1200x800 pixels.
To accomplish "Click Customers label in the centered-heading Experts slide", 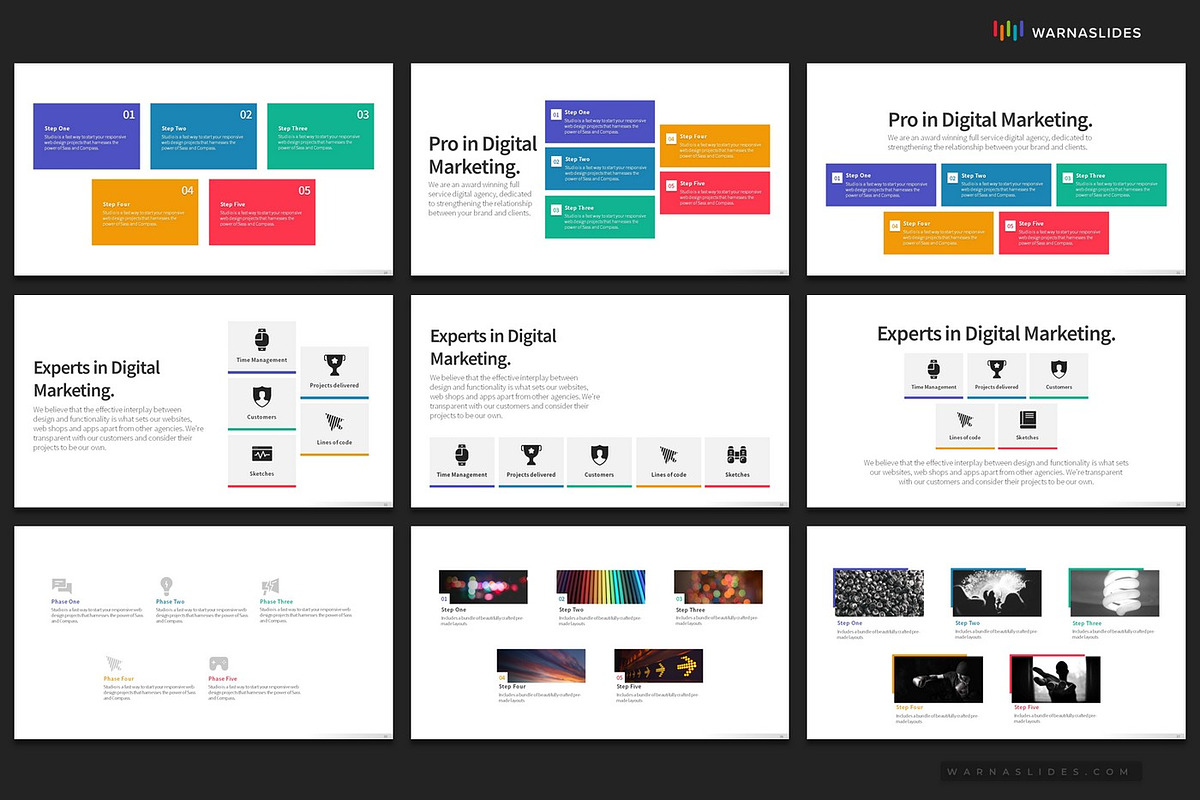I will point(1059,387).
